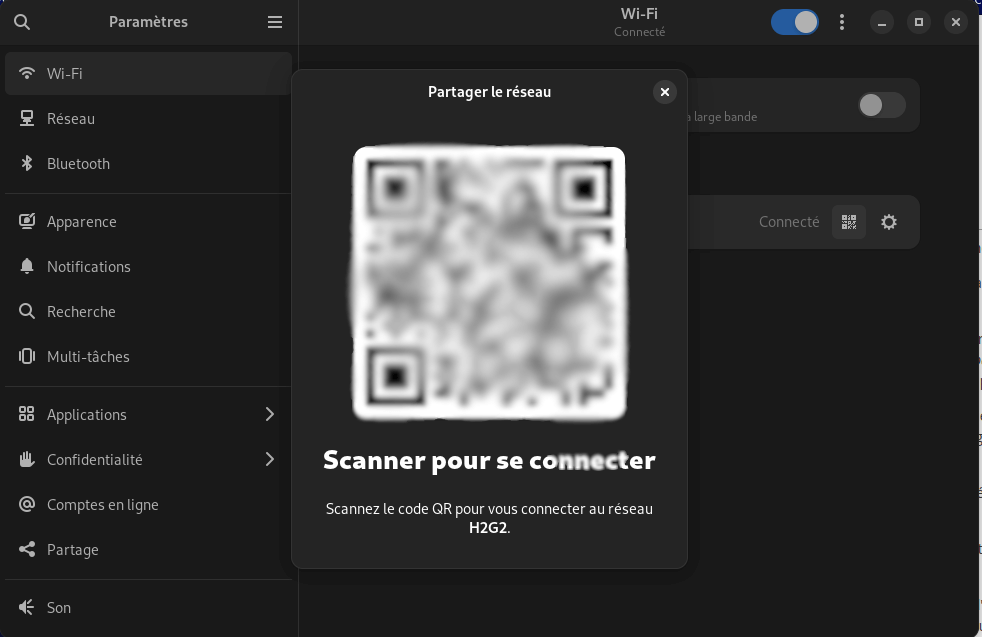This screenshot has width=982, height=637.
Task: Open Recherche settings
Action: coord(148,312)
